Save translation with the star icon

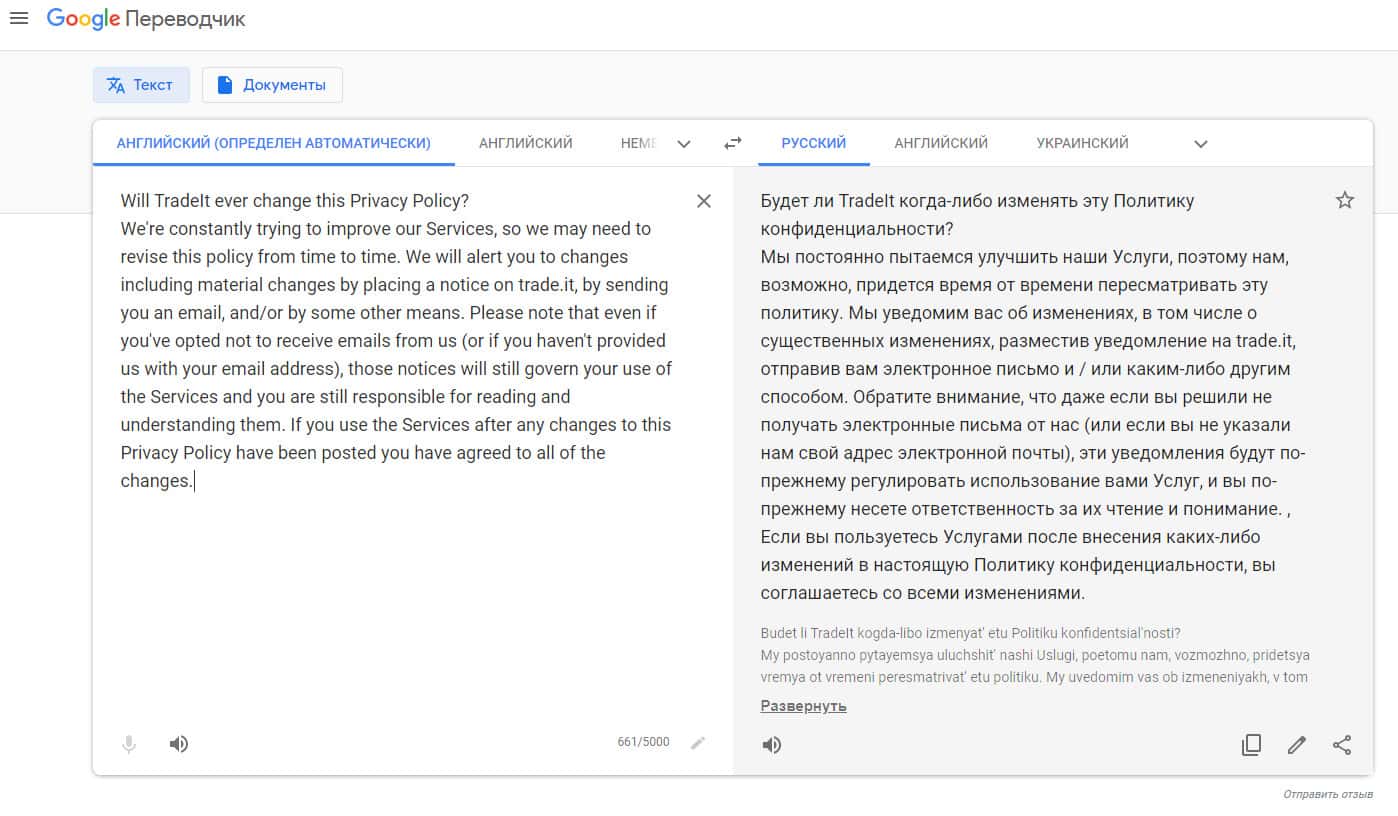1345,201
